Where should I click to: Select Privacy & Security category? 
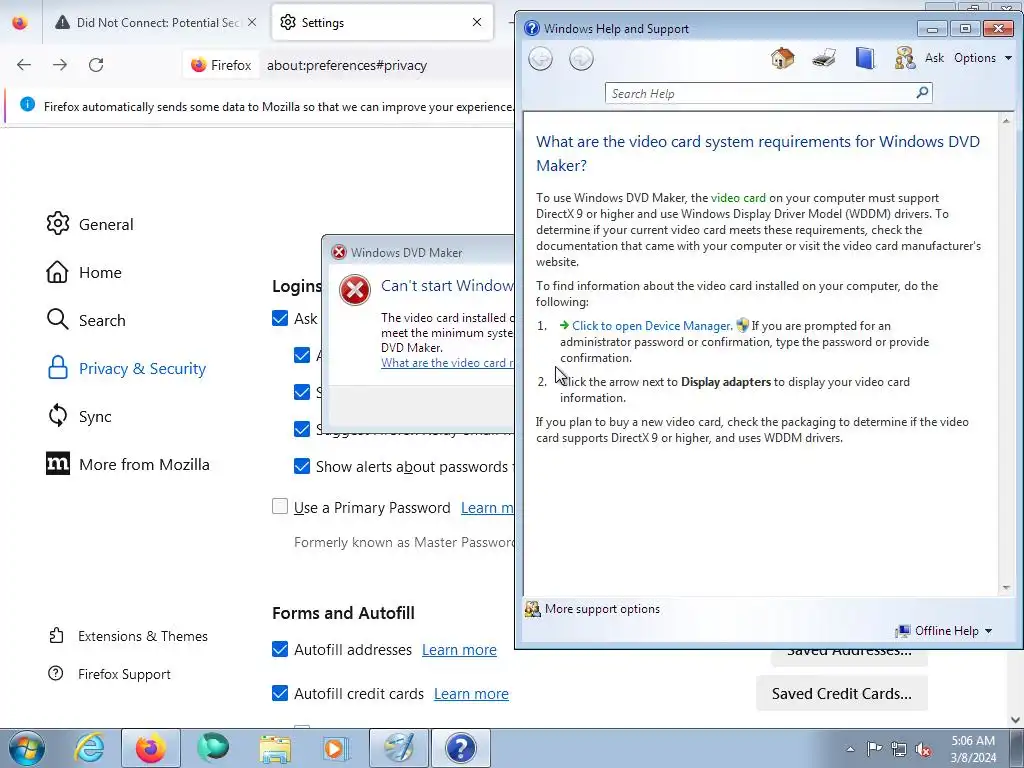127,368
